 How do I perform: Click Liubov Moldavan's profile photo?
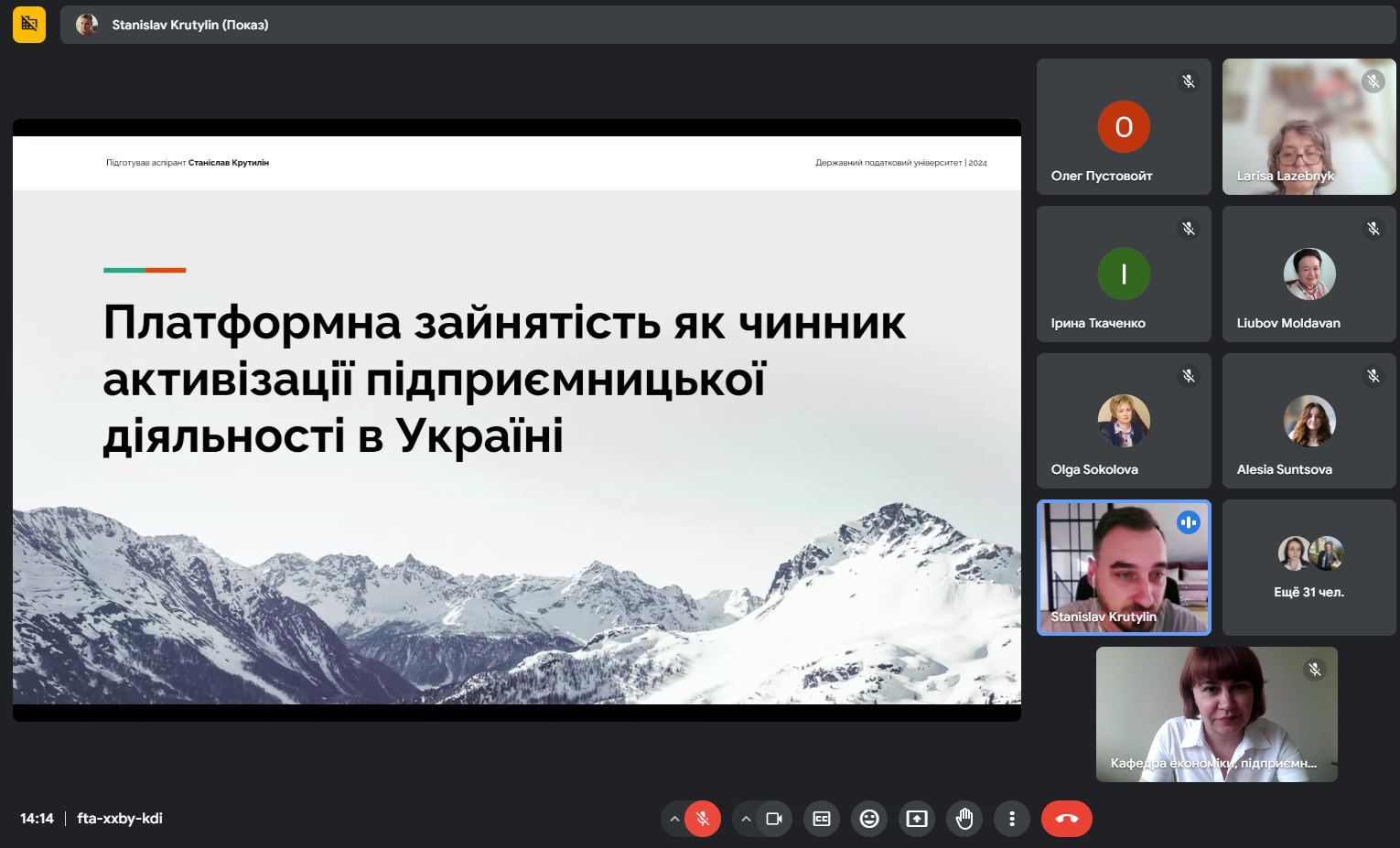tap(1309, 274)
